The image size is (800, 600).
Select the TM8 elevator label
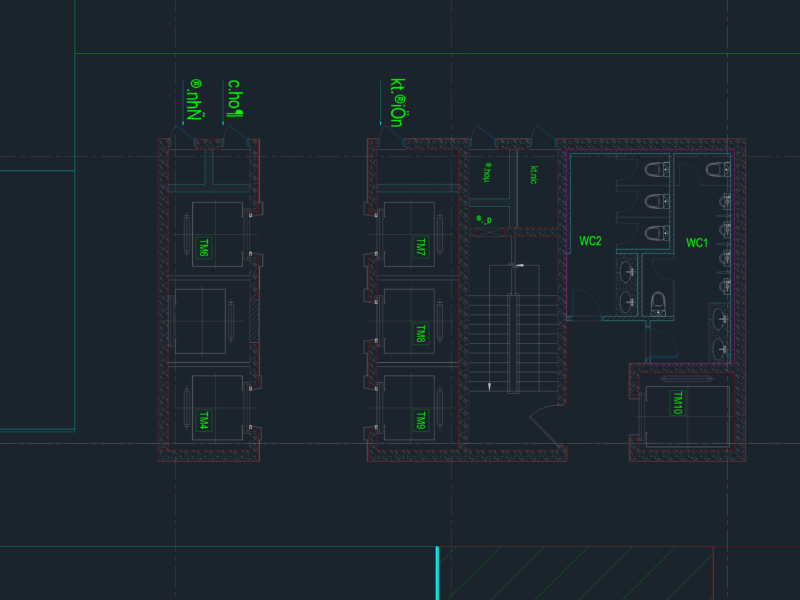click(420, 334)
